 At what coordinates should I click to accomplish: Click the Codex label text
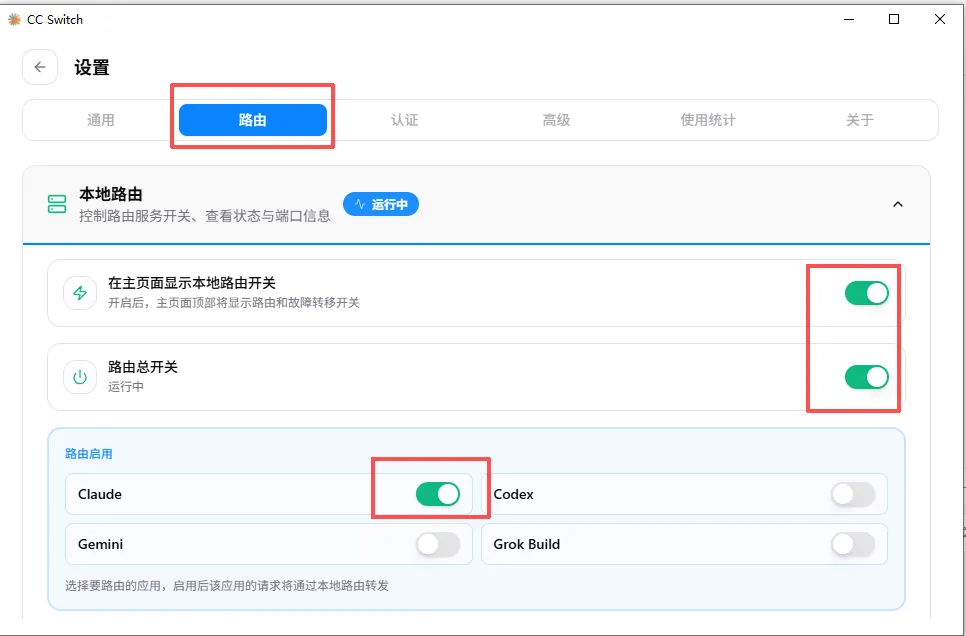coord(513,494)
